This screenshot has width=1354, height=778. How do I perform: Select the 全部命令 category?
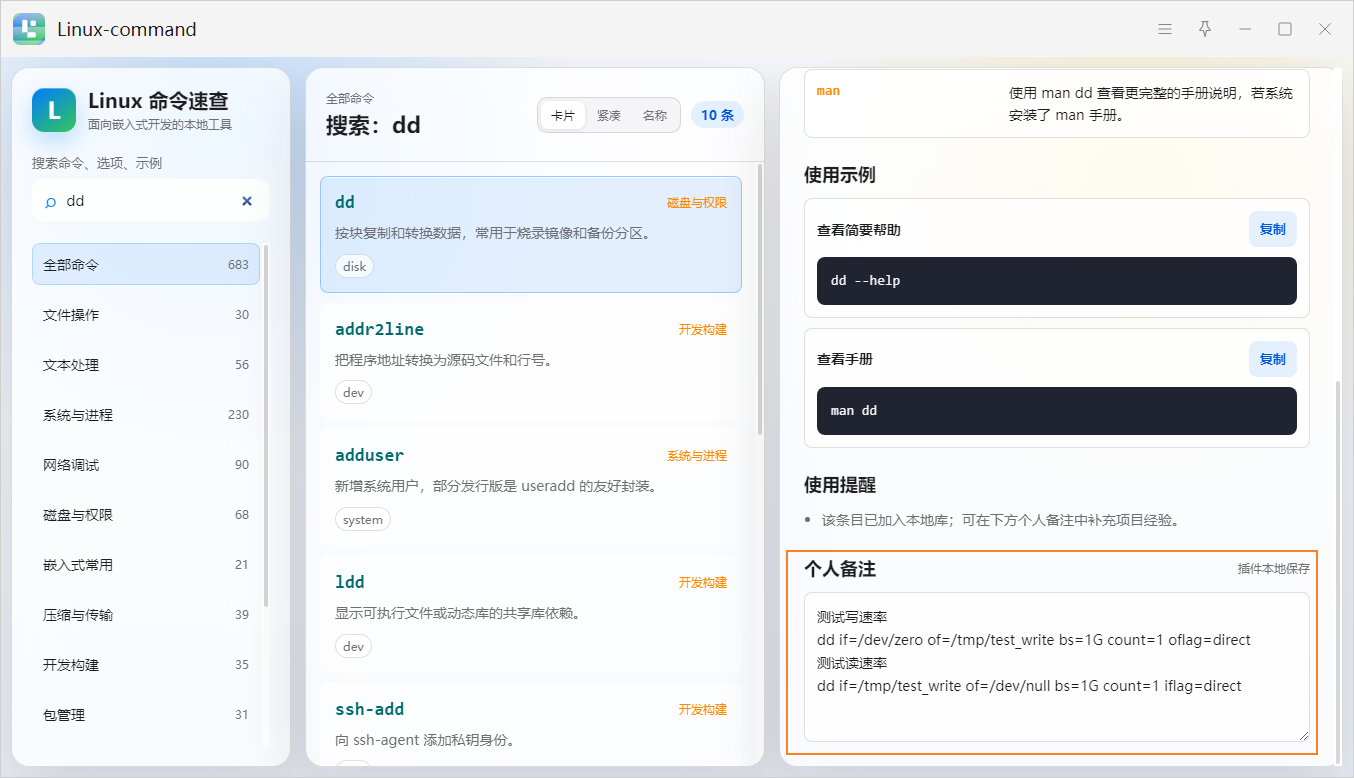(146, 265)
